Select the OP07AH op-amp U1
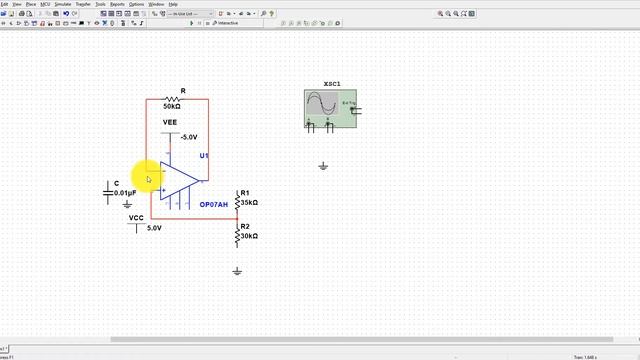Viewport: 640px width, 360px height. 180,180
